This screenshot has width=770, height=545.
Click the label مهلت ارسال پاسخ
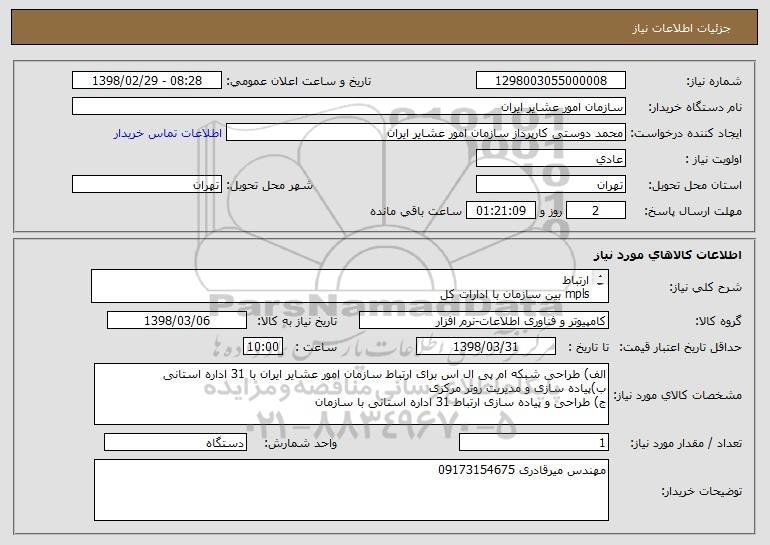[693, 211]
